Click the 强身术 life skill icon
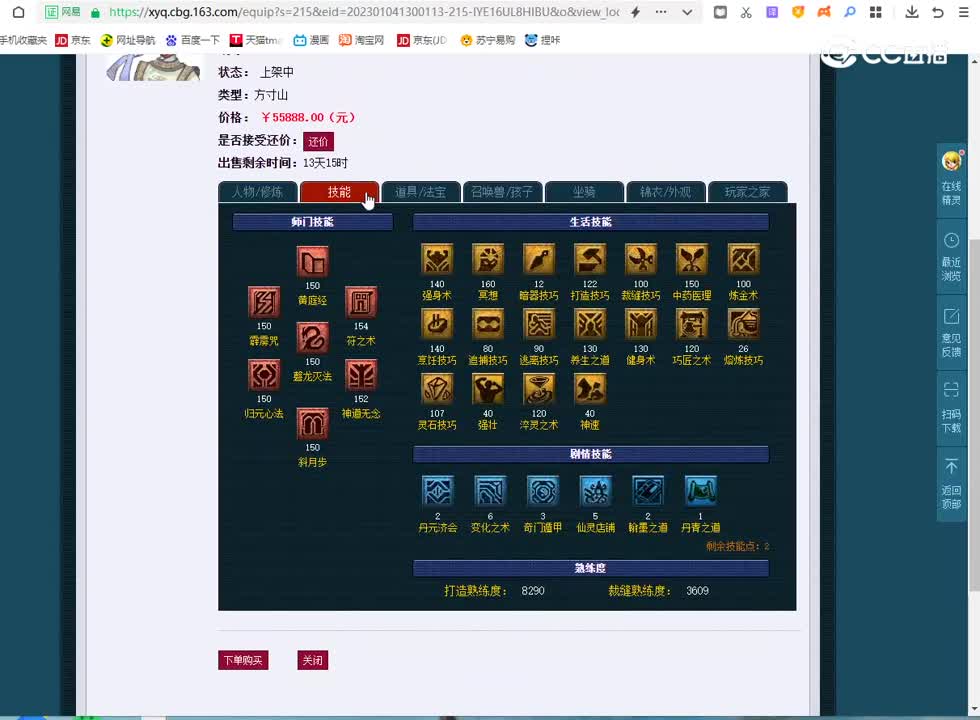The height and width of the screenshot is (720, 980). (x=437, y=259)
